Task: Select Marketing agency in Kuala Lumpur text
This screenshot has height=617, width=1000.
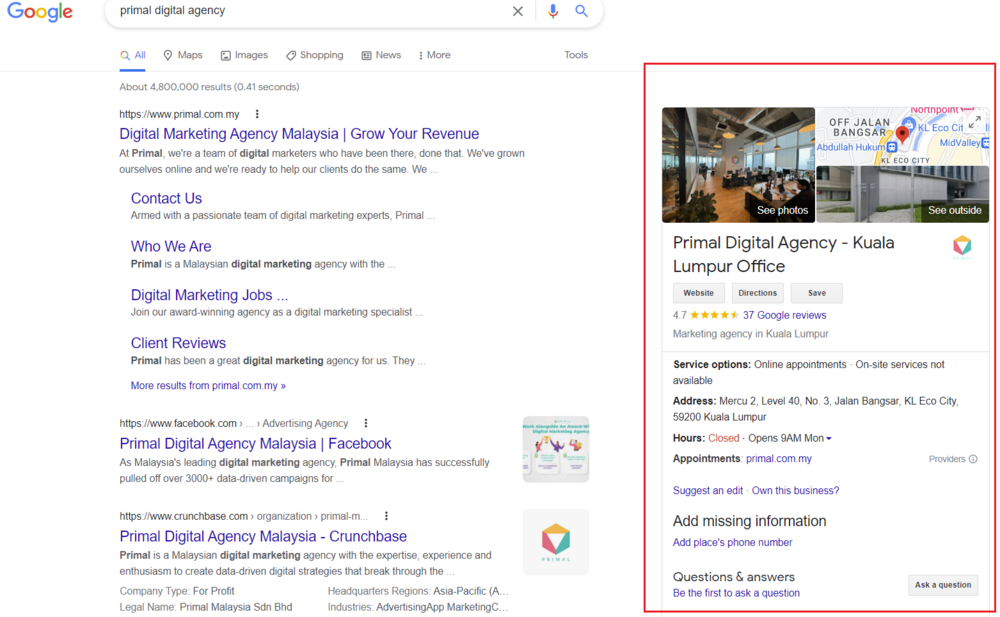Action: [751, 334]
